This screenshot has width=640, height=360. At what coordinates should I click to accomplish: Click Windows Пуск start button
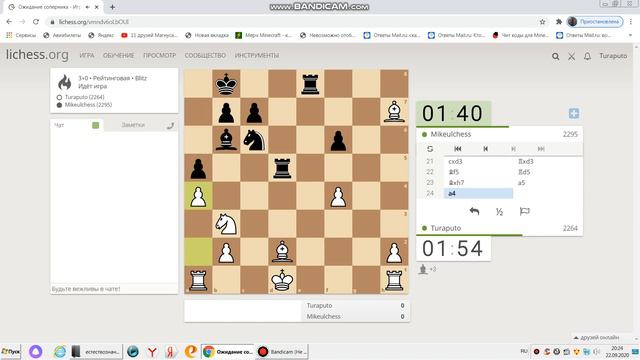[x=11, y=351]
